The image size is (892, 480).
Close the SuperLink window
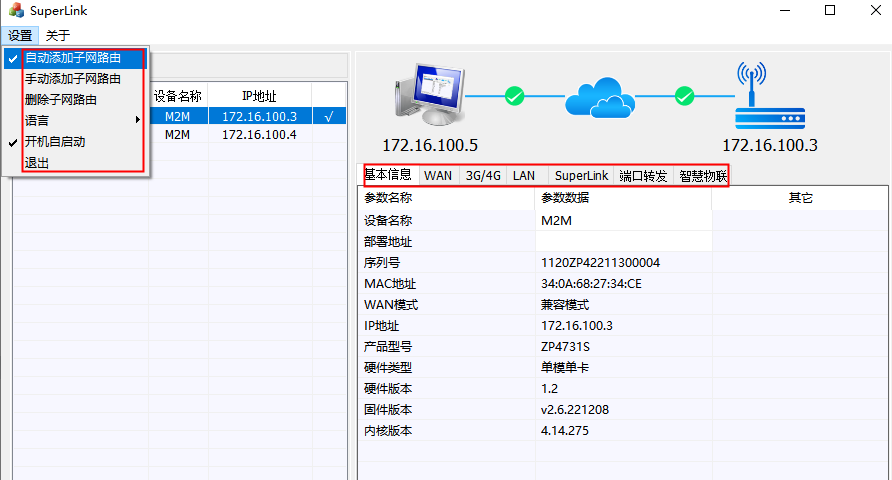tap(876, 10)
